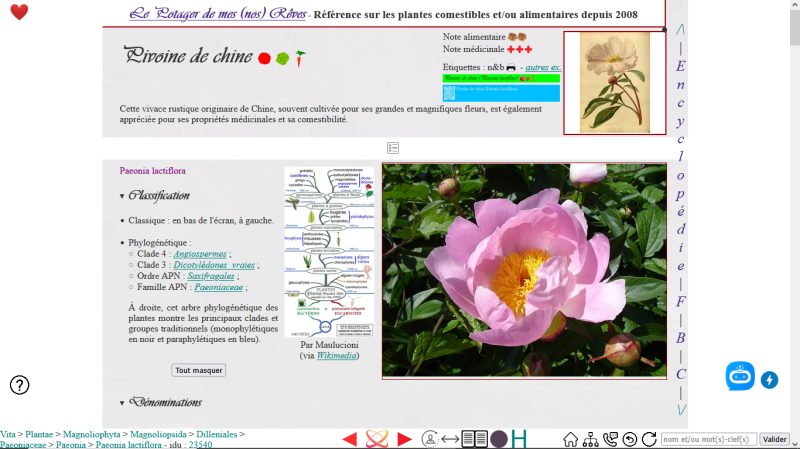The height and width of the screenshot is (449, 800).
Task: Click Paeonia genus in the breadcrumb
Action: [71, 445]
